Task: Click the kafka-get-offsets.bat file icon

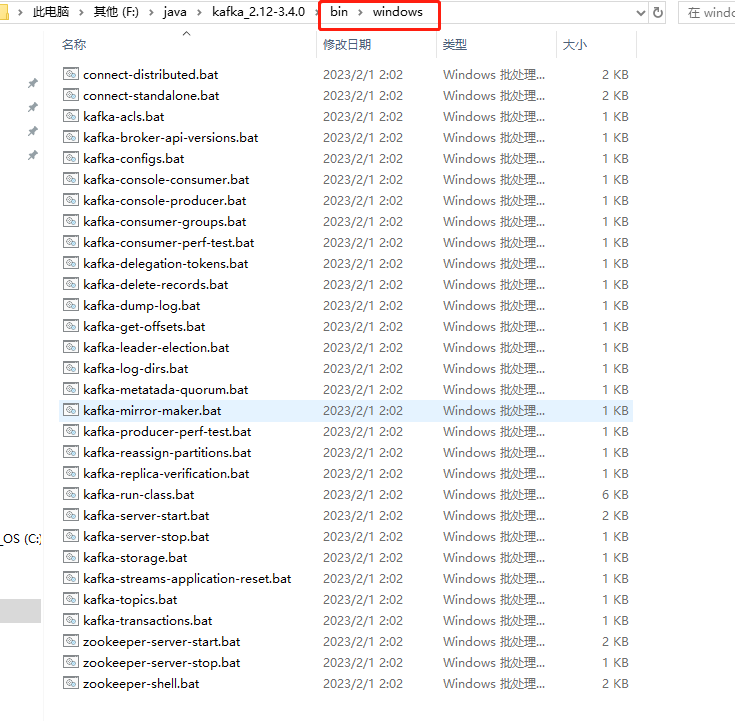Action: pos(71,326)
